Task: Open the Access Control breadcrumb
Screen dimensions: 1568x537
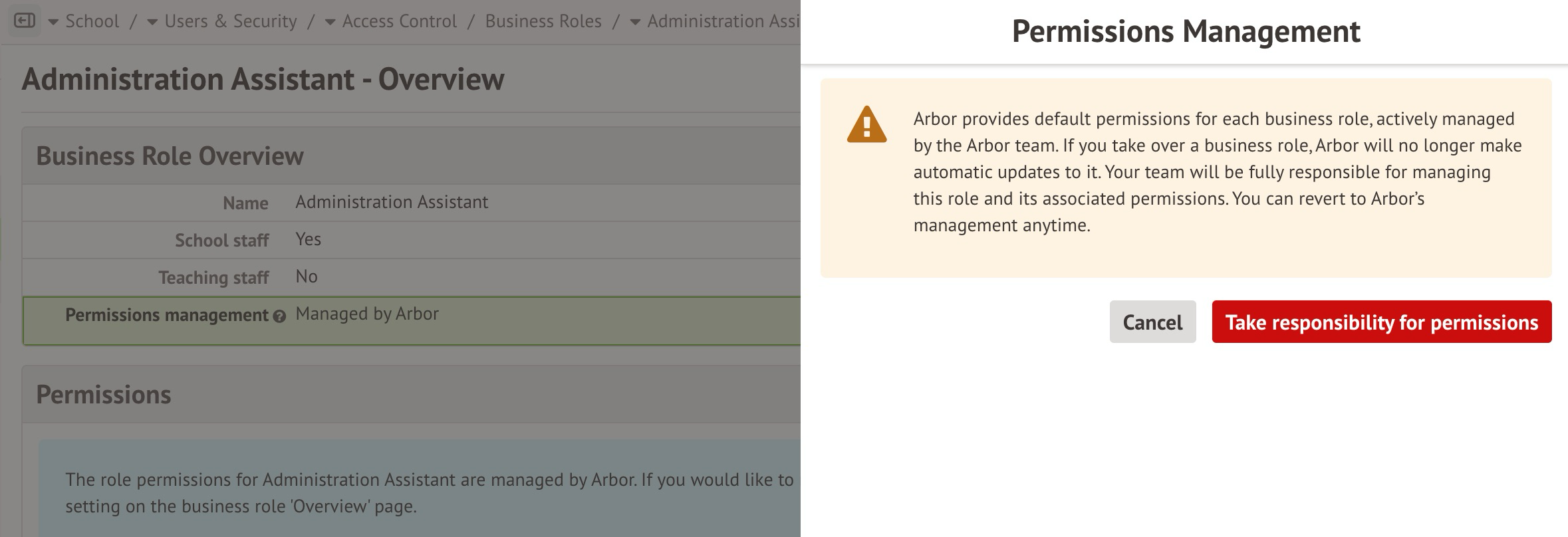Action: (x=400, y=21)
